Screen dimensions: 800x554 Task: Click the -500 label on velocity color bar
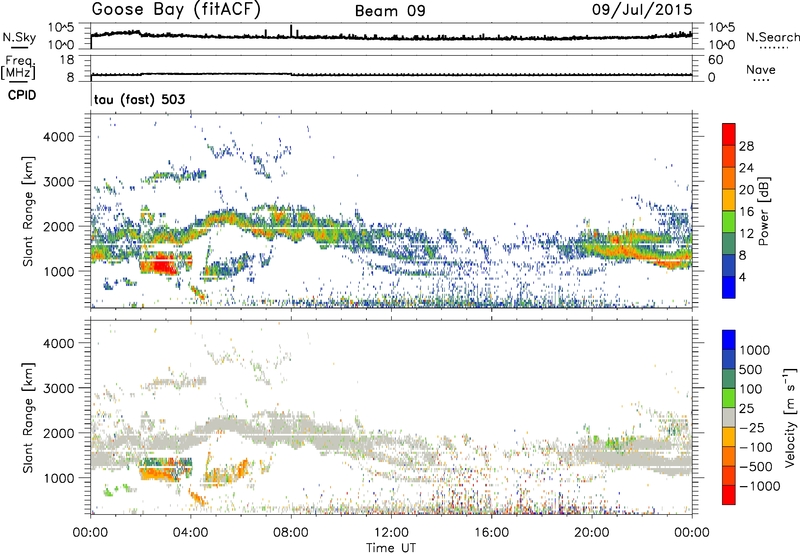755,466
